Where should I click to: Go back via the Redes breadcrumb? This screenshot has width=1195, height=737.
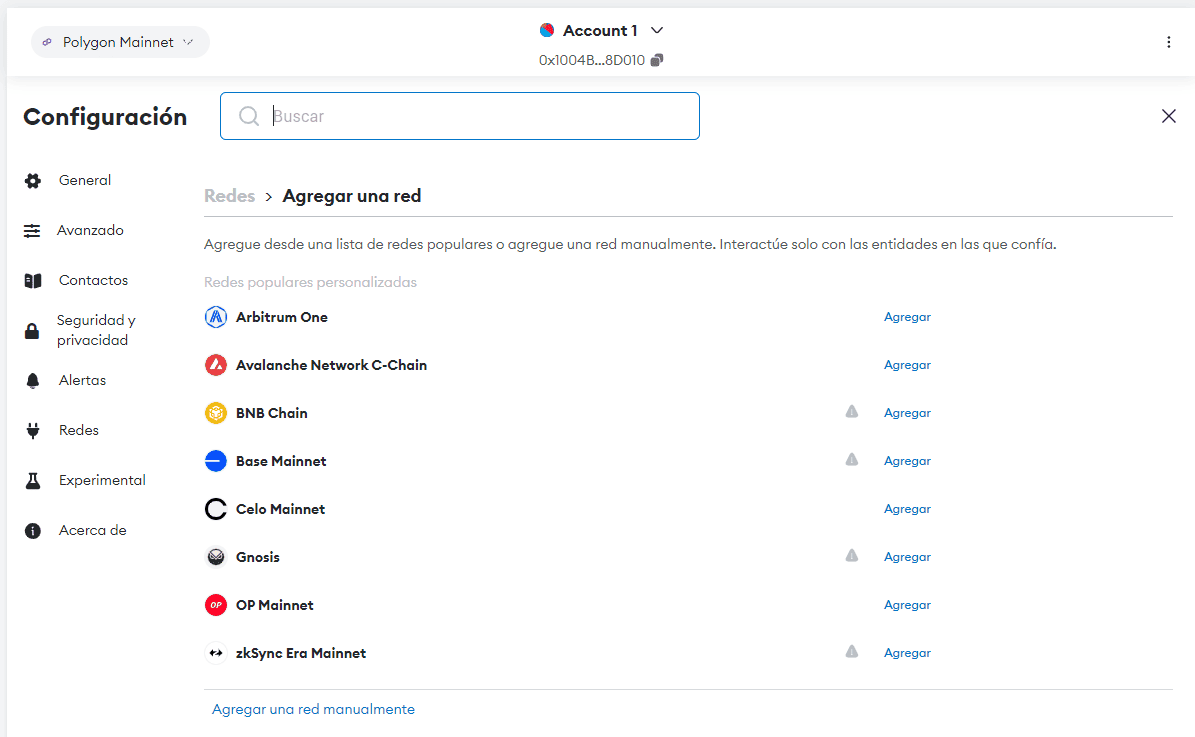click(x=229, y=196)
